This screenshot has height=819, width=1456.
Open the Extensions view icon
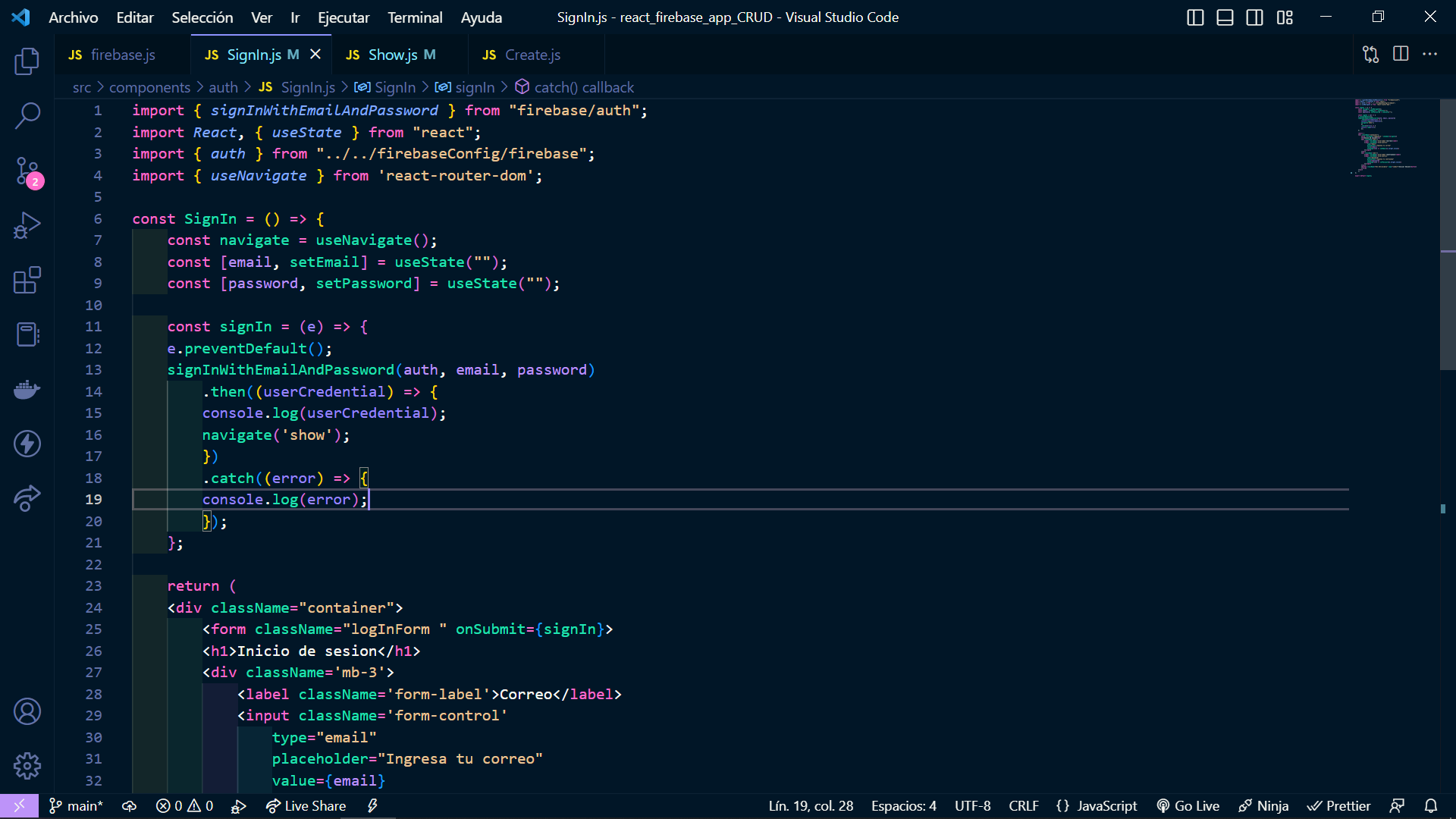click(x=27, y=280)
